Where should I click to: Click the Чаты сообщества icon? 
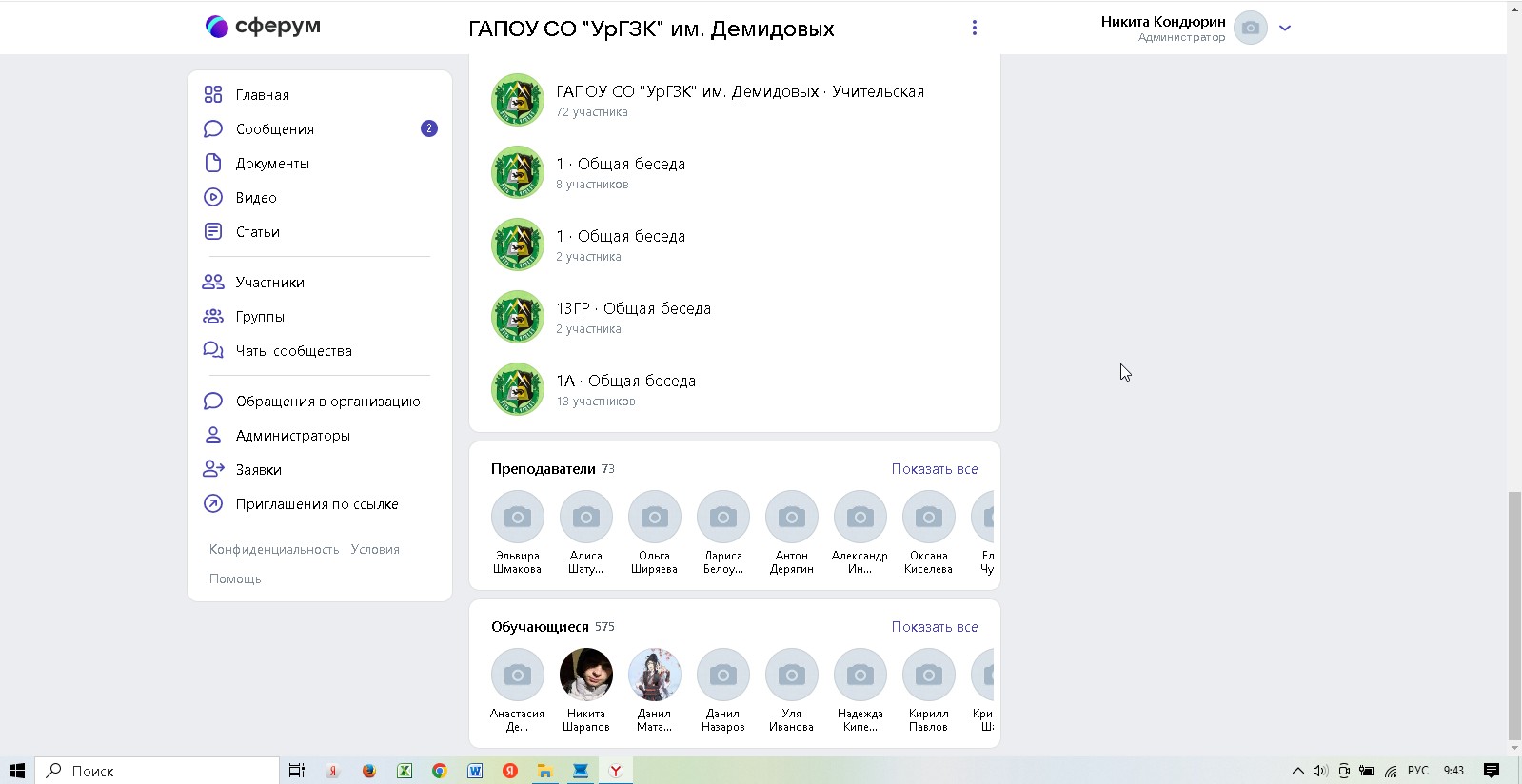(213, 350)
